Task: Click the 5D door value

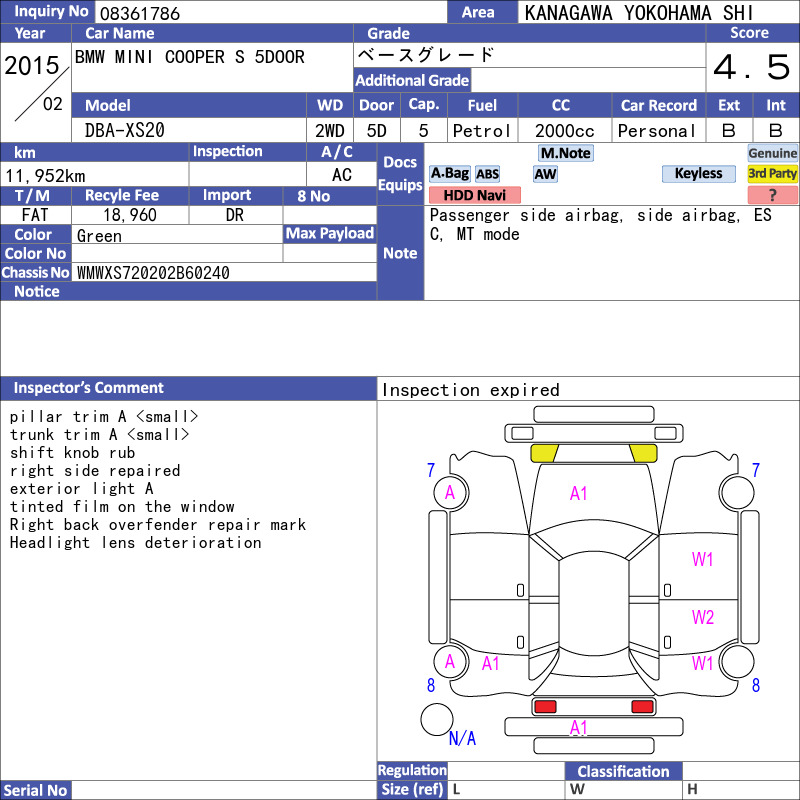Action: tap(377, 131)
